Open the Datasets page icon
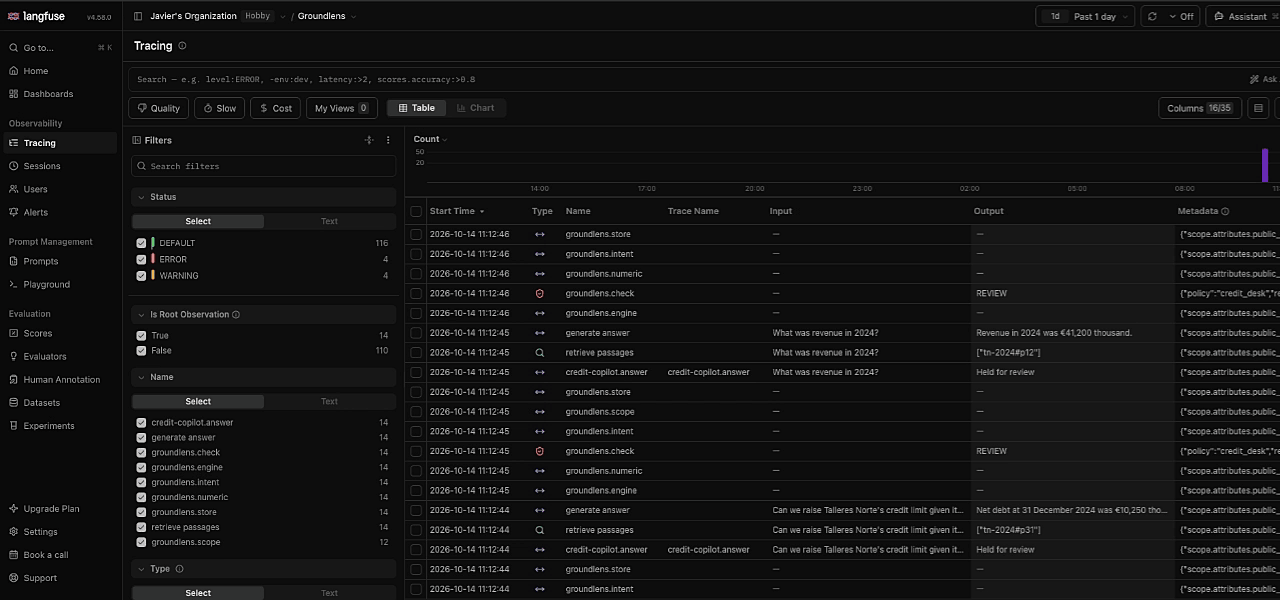This screenshot has width=1280, height=600. [13, 402]
